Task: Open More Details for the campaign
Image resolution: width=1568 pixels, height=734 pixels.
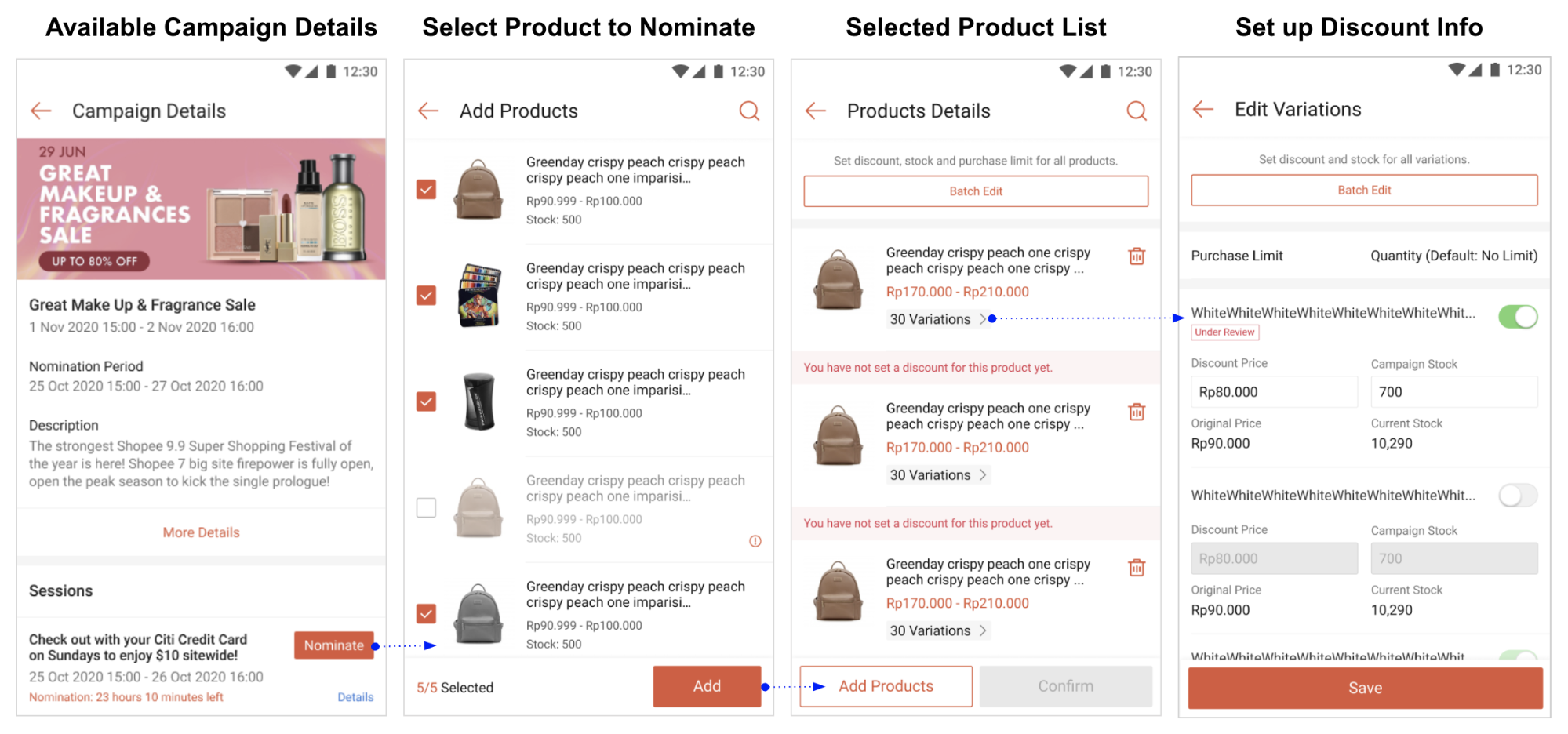Action: pyautogui.click(x=201, y=532)
